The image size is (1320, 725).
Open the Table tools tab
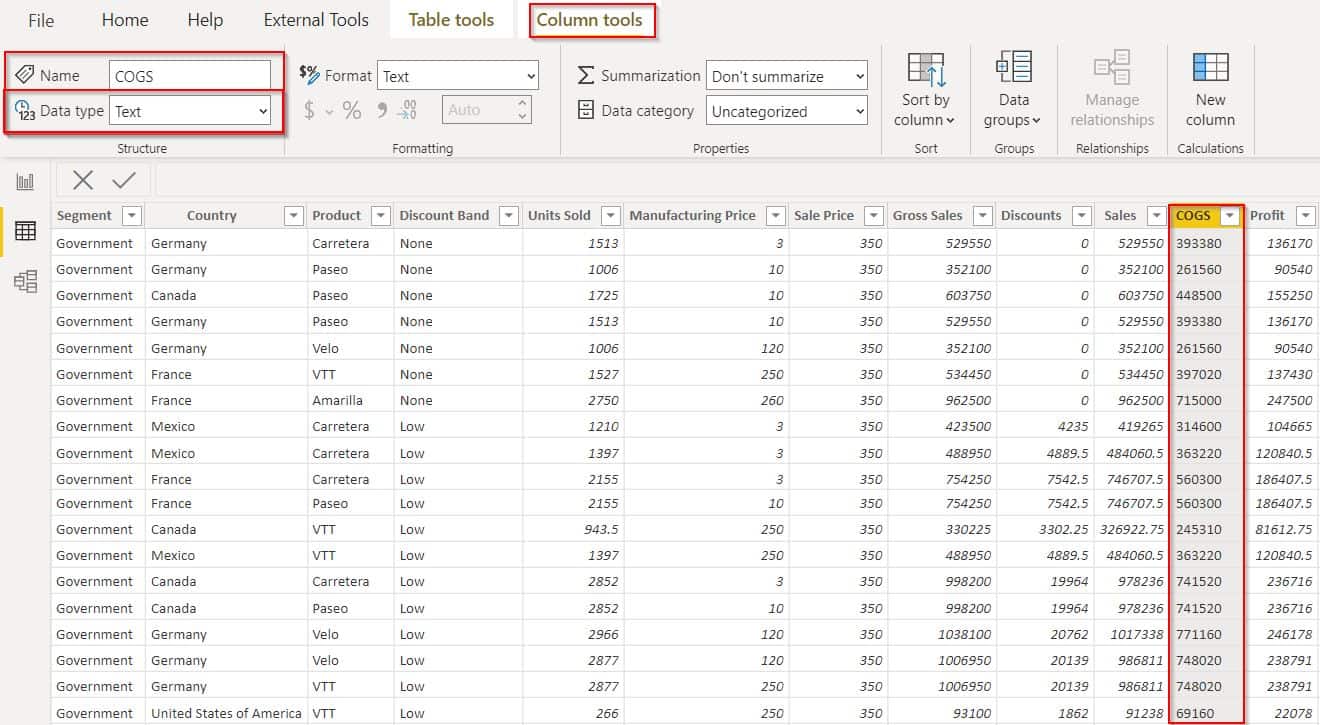coord(451,20)
